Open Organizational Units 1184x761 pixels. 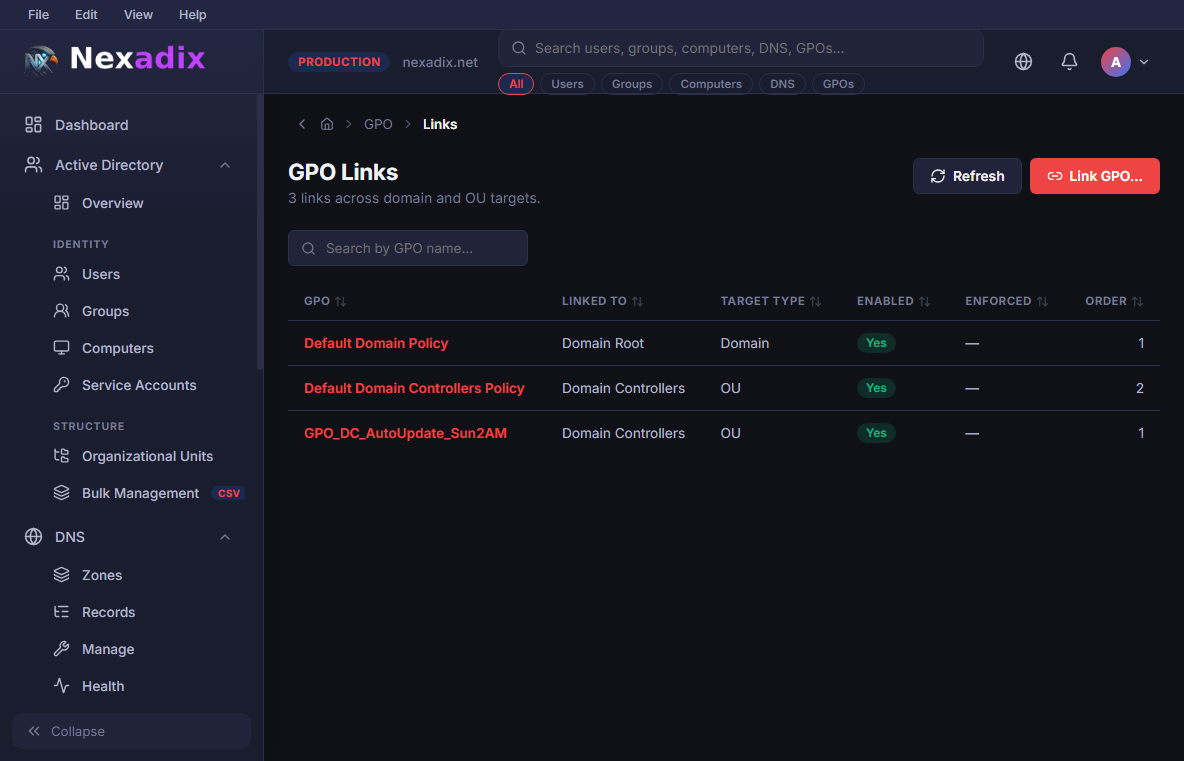[x=146, y=456]
